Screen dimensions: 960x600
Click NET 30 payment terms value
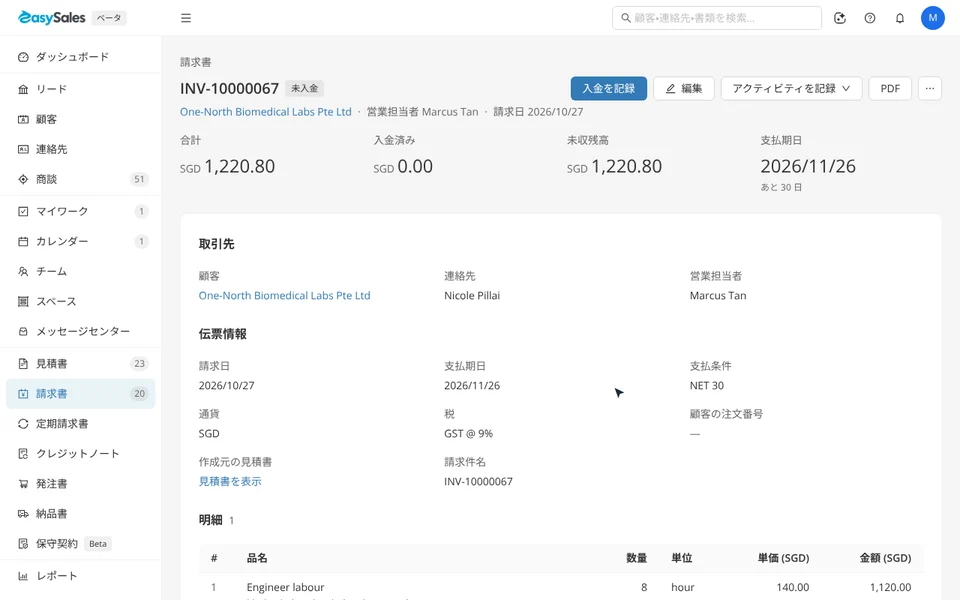tap(707, 386)
